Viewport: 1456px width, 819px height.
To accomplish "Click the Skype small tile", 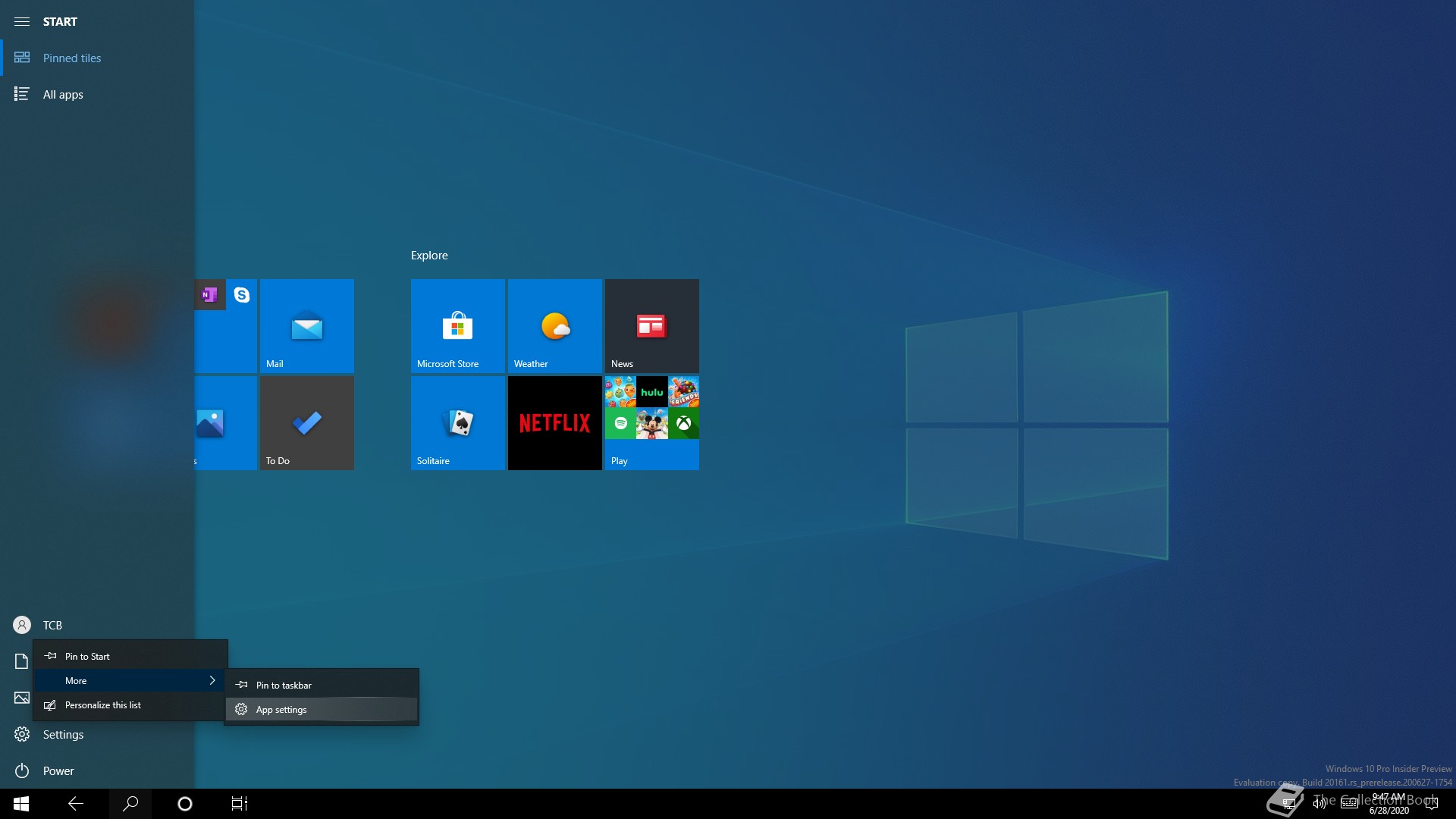I will coord(242,295).
